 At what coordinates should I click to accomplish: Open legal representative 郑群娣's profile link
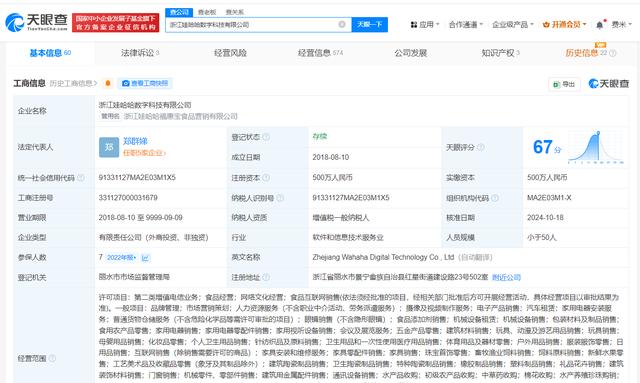[135, 141]
